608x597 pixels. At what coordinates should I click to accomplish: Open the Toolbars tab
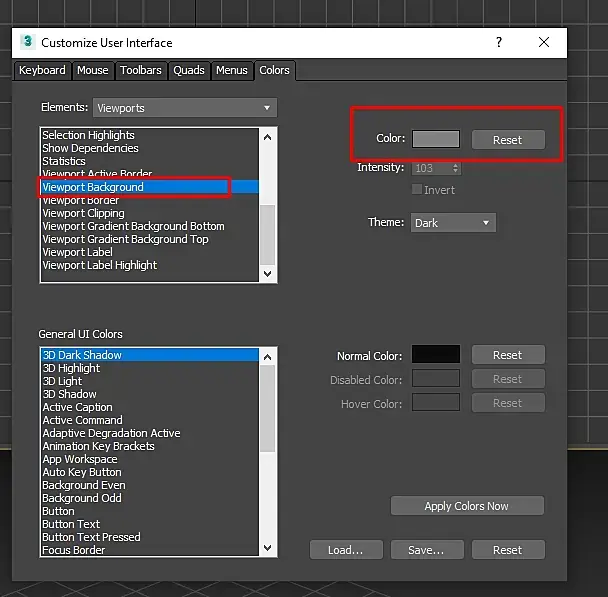(x=141, y=71)
